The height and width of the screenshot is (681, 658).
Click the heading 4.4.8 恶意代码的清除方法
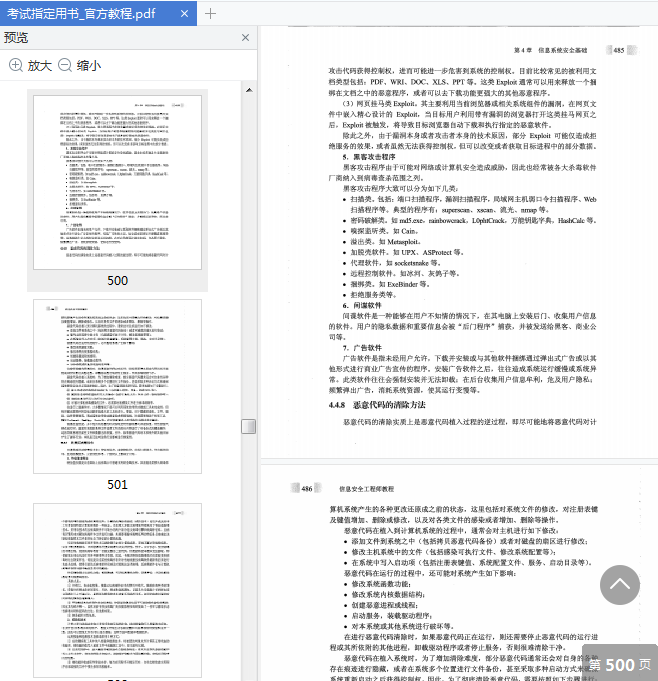tap(377, 405)
